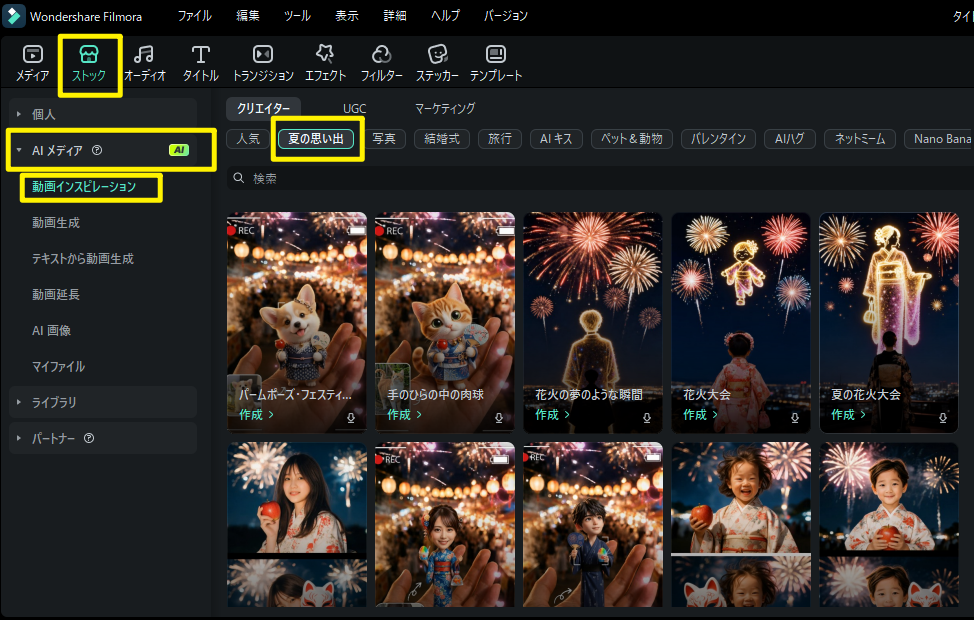974x620 pixels.
Task: Open the オーディオ panel
Action: pyautogui.click(x=145, y=63)
